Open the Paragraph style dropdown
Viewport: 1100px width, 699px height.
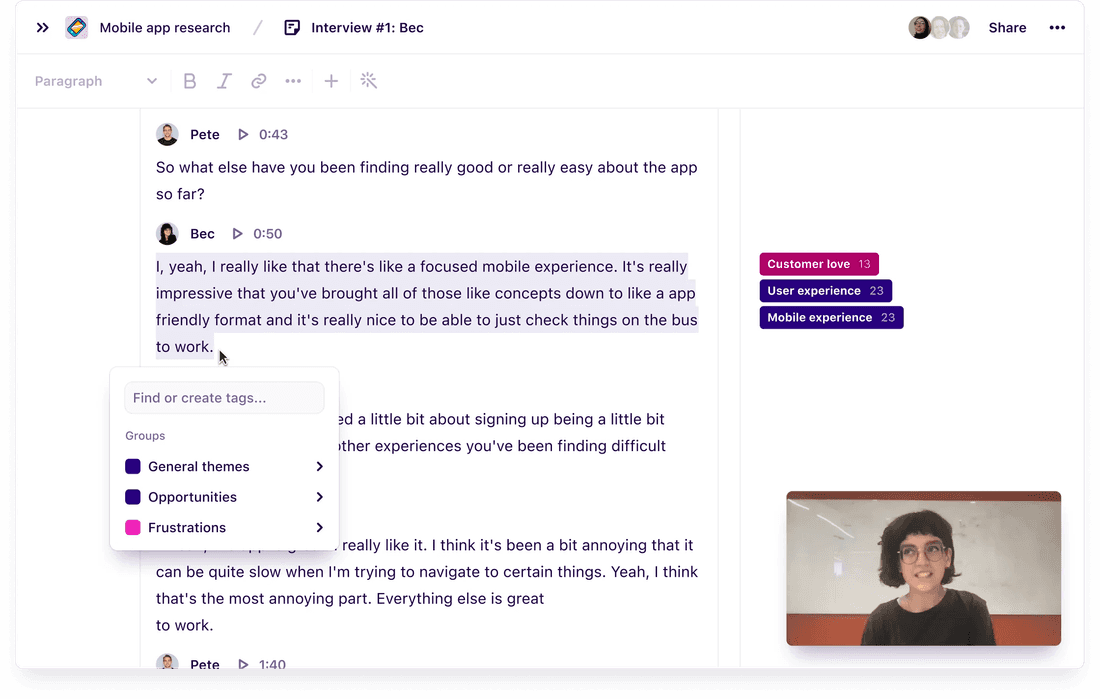click(x=97, y=81)
